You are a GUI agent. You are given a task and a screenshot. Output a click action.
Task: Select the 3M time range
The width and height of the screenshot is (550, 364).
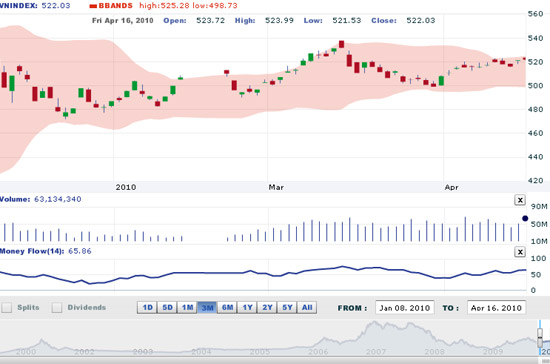pos(207,308)
